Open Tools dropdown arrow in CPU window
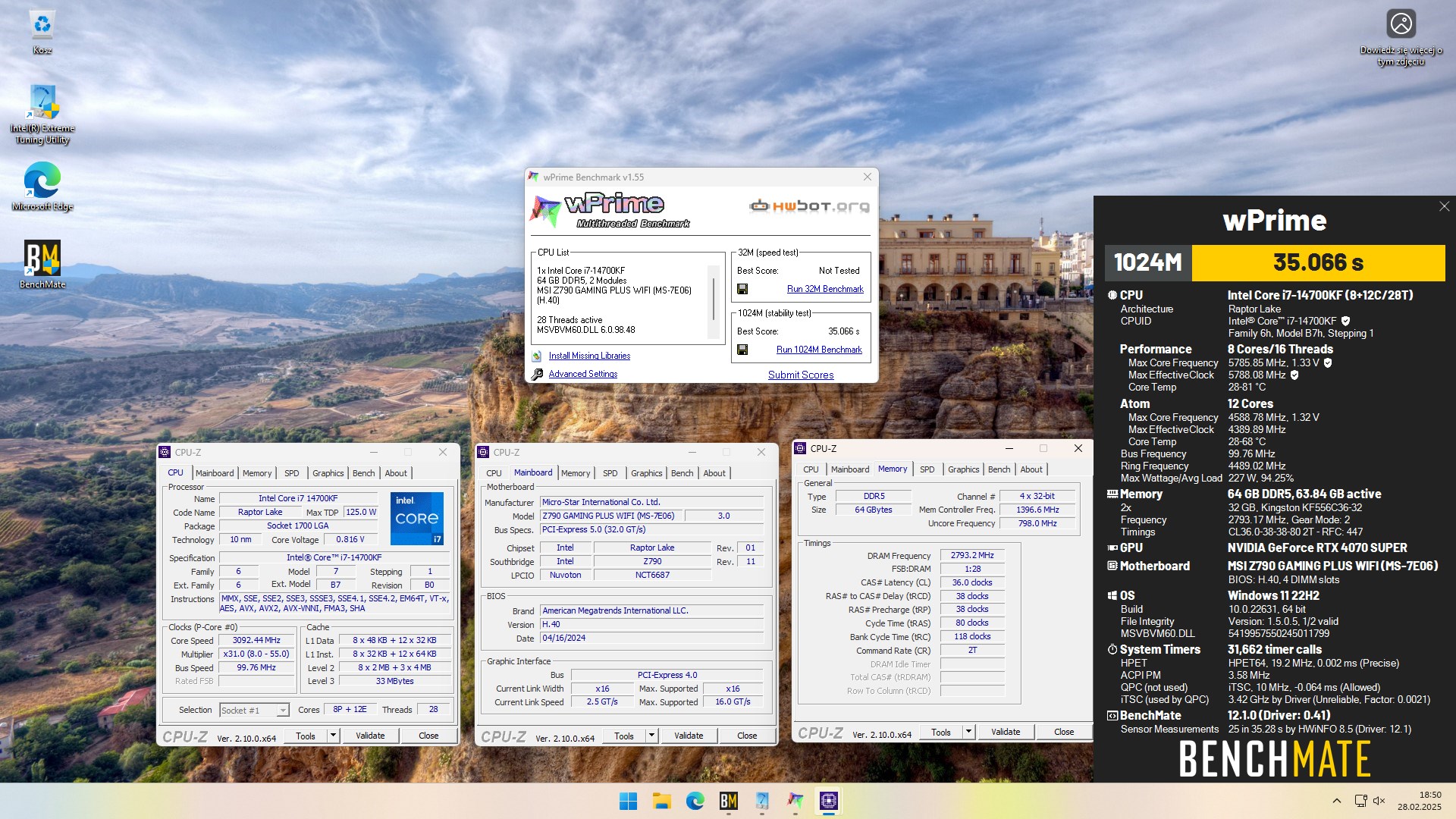The width and height of the screenshot is (1456, 819). (332, 736)
